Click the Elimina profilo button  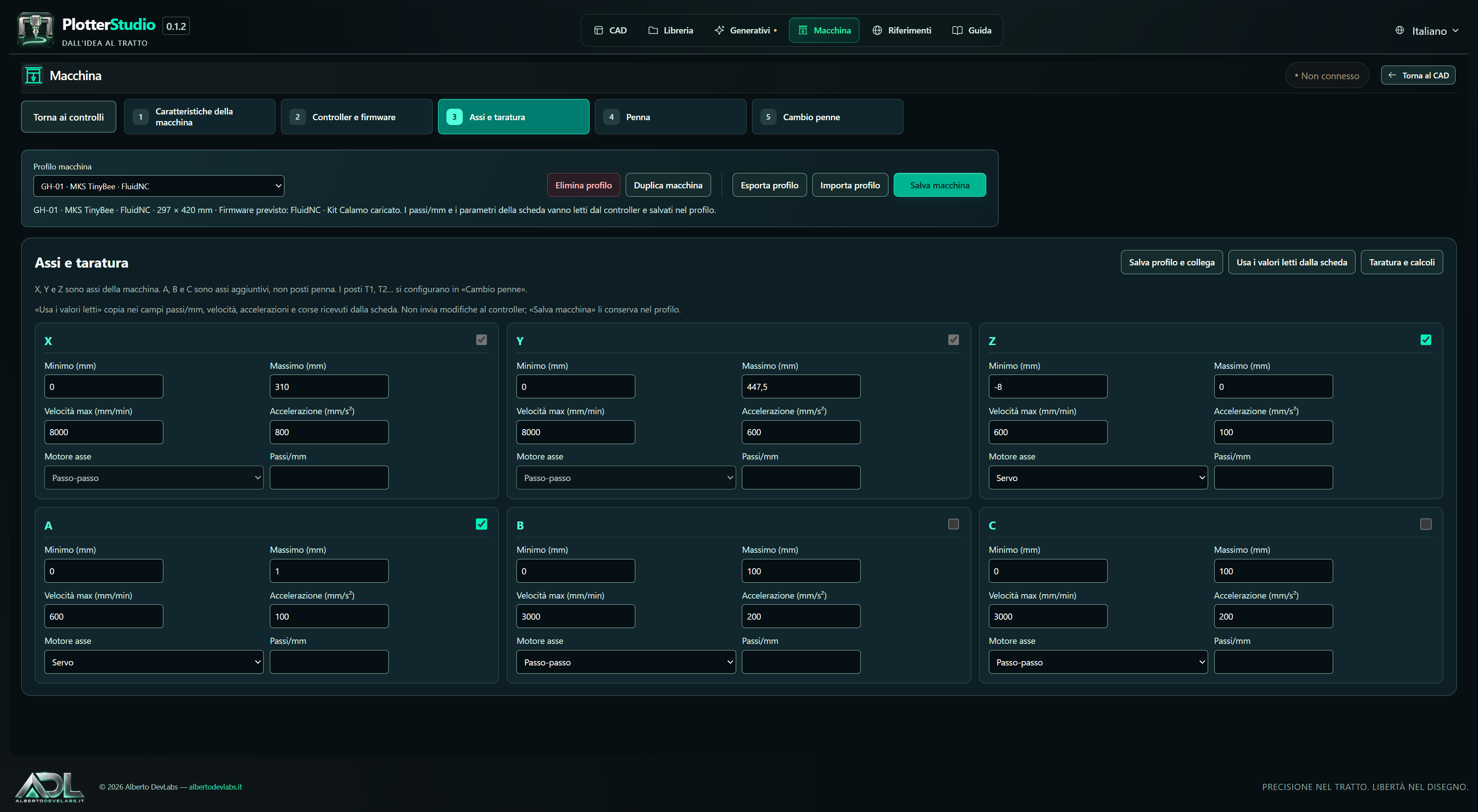(583, 185)
